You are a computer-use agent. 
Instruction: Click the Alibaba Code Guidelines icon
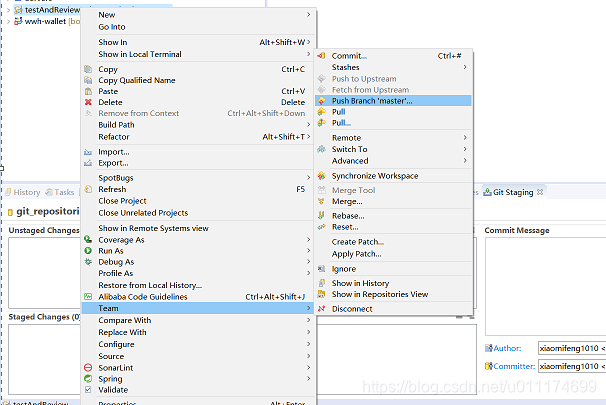tap(88, 296)
